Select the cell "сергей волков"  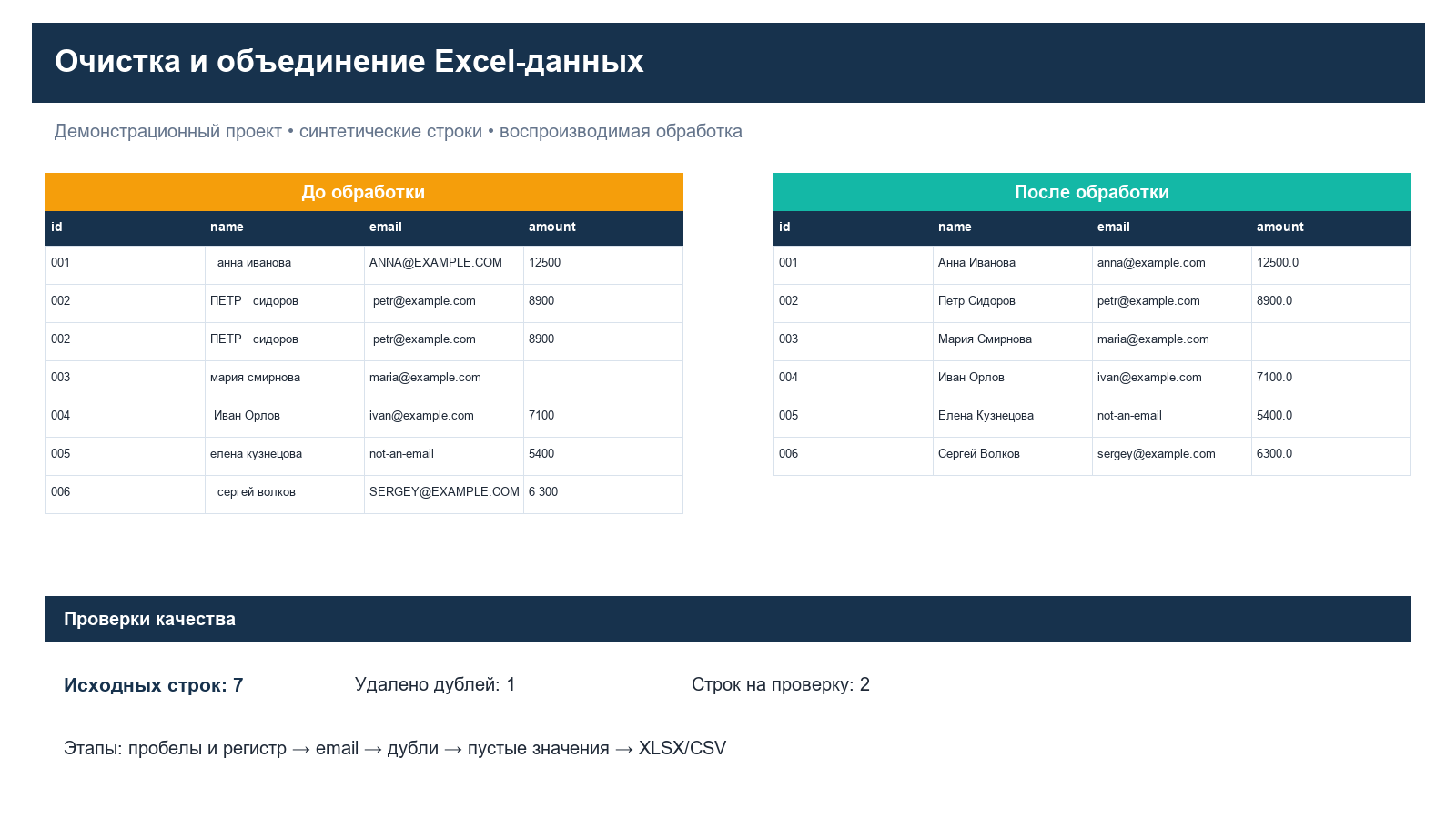285,494
